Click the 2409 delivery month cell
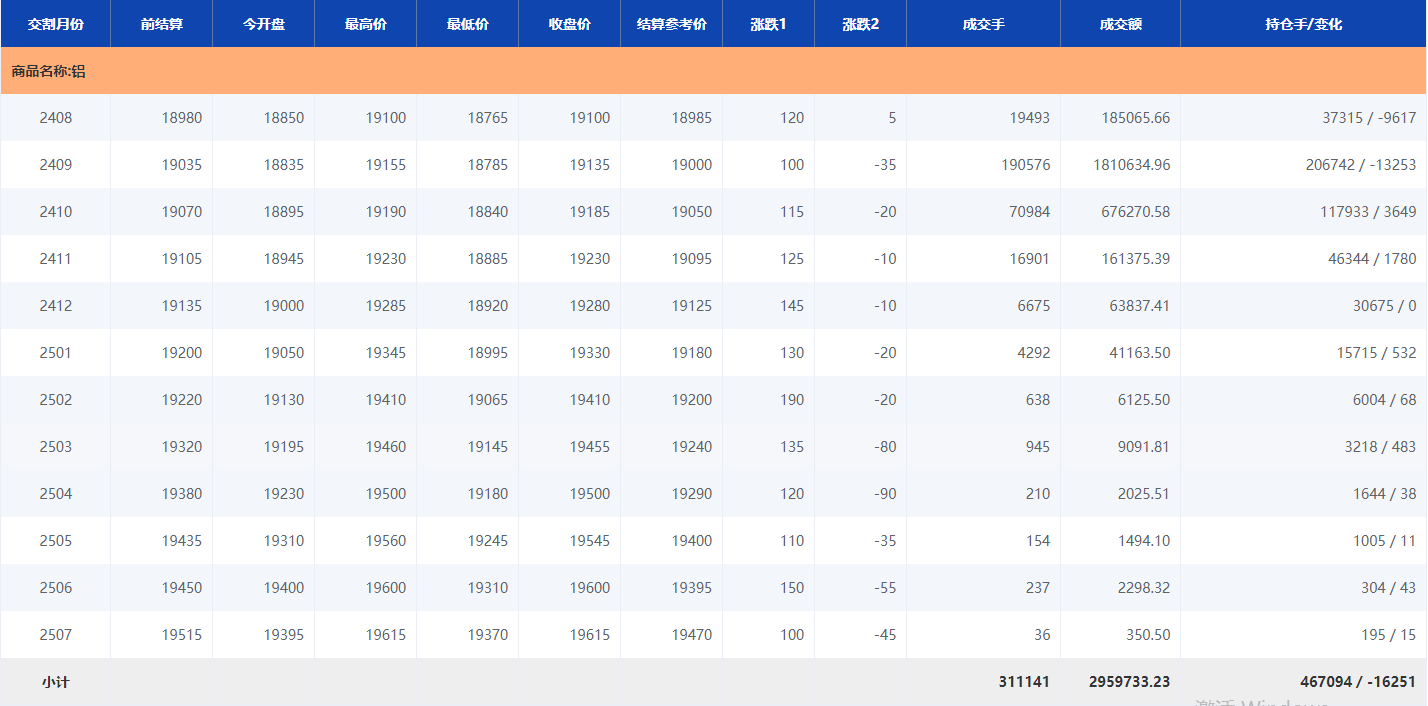The image size is (1428, 706). click(56, 165)
